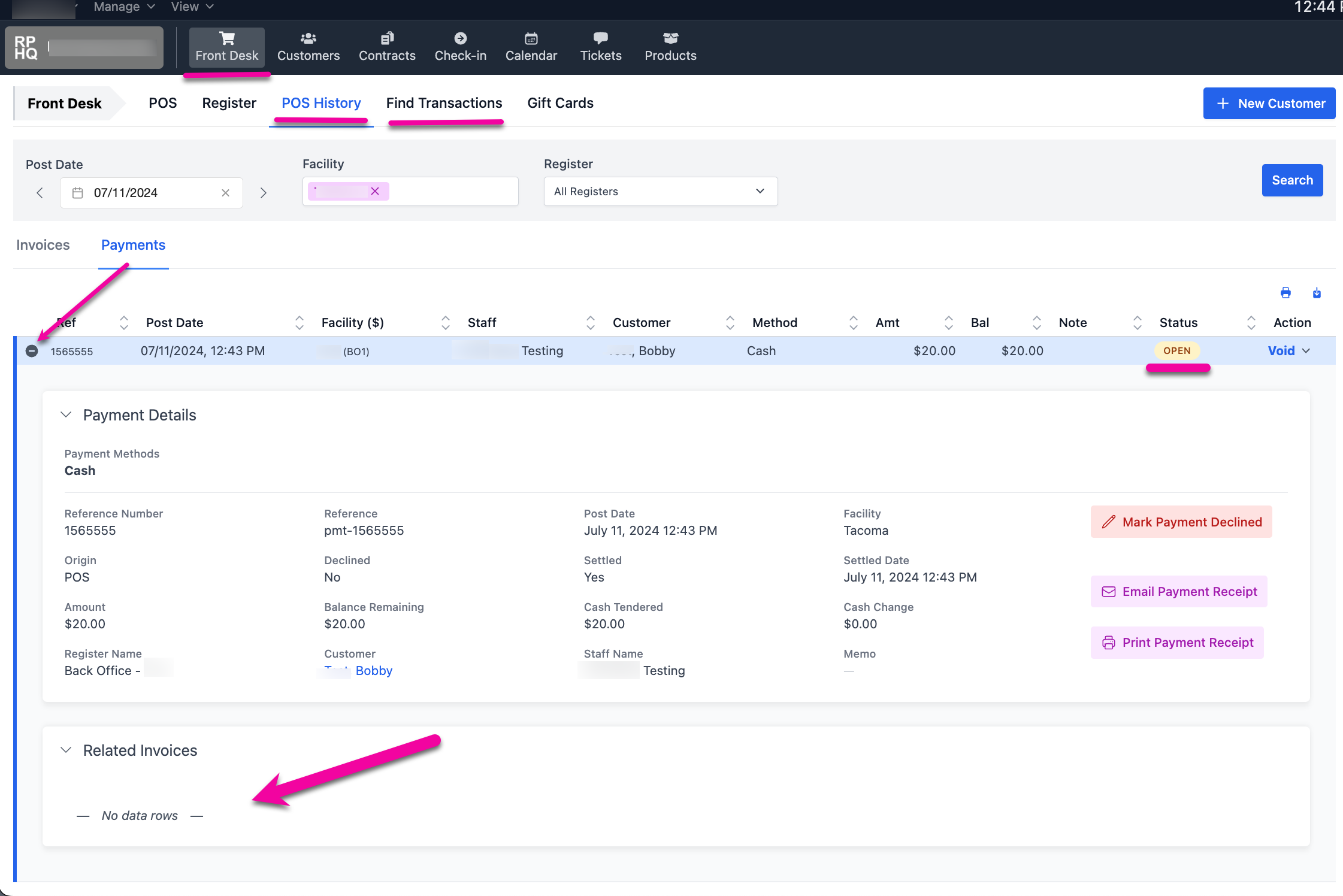Sort by Staff column
This screenshot has height=896, width=1343.
[x=591, y=323]
